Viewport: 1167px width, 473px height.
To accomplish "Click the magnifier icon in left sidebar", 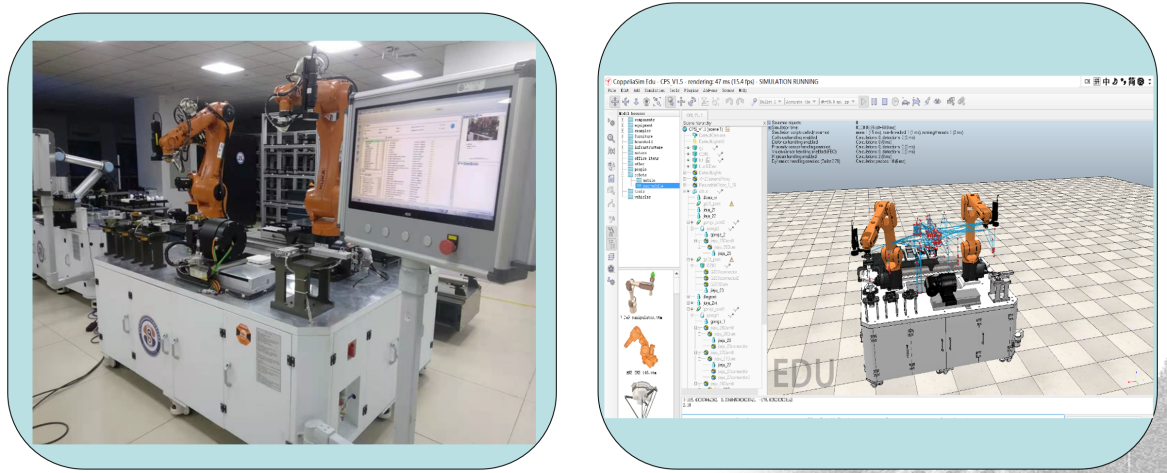I will pyautogui.click(x=611, y=137).
